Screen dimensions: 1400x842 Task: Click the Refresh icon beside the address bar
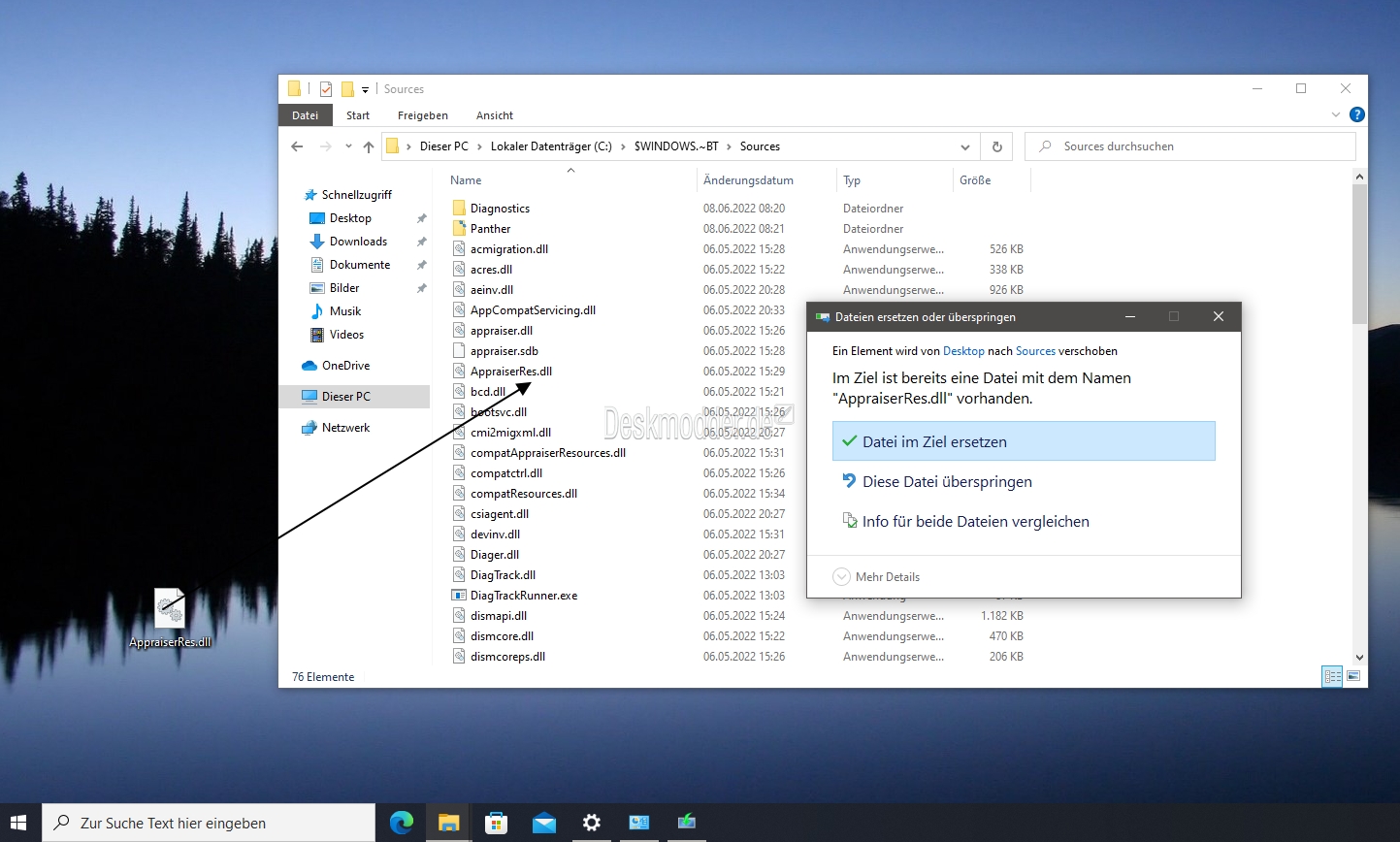(x=996, y=146)
